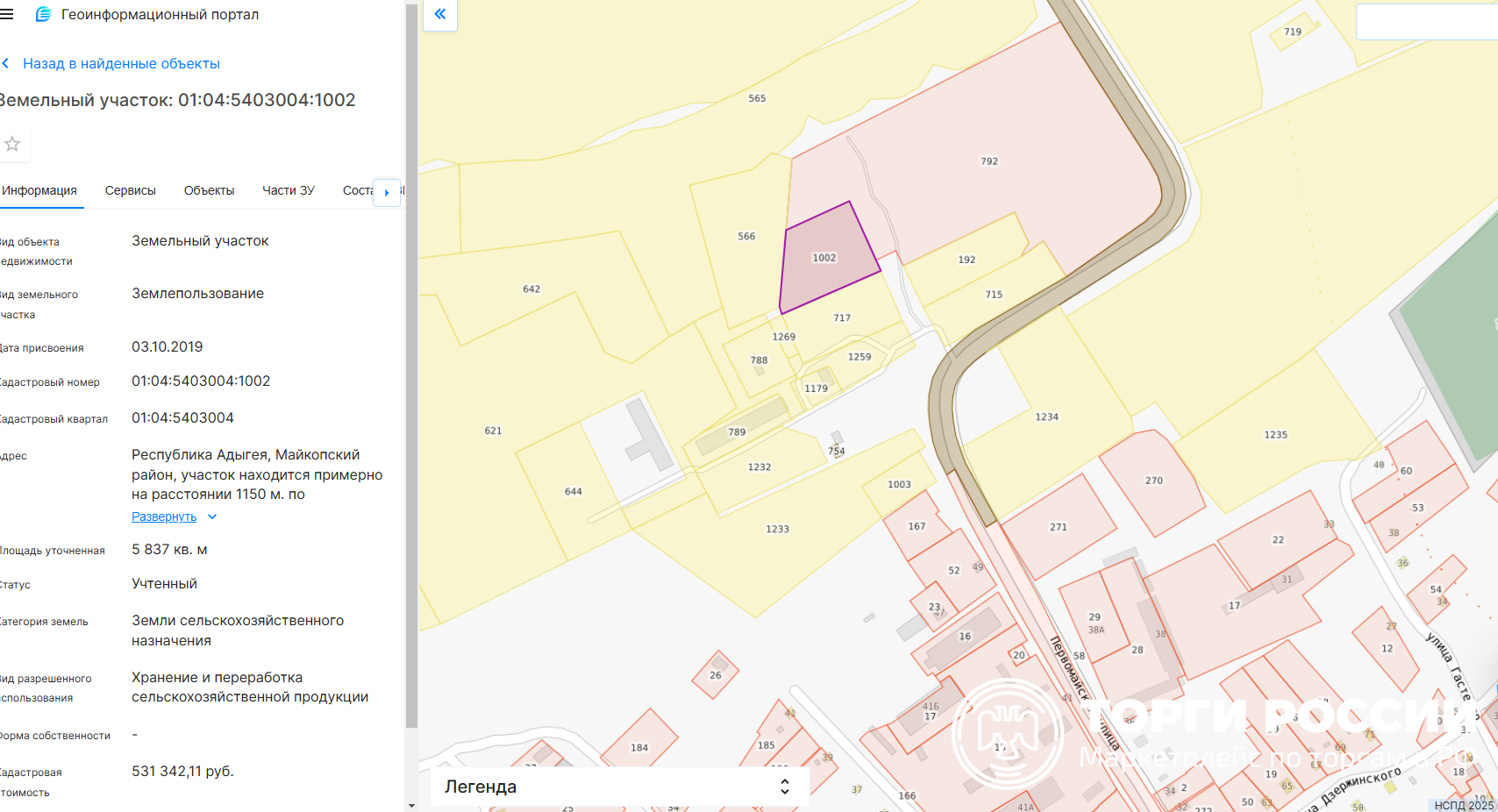Open the hamburger menu
This screenshot has height=812, width=1498.
pyautogui.click(x=7, y=14)
